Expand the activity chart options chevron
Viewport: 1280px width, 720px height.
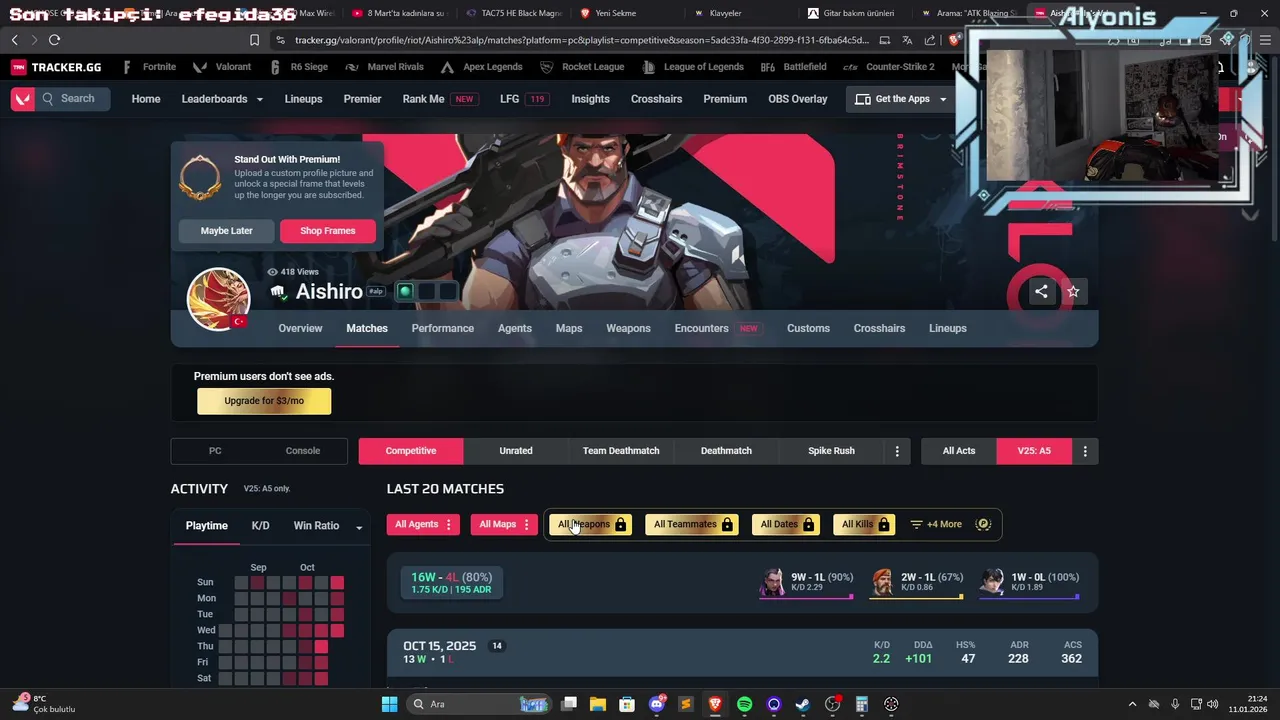359,527
